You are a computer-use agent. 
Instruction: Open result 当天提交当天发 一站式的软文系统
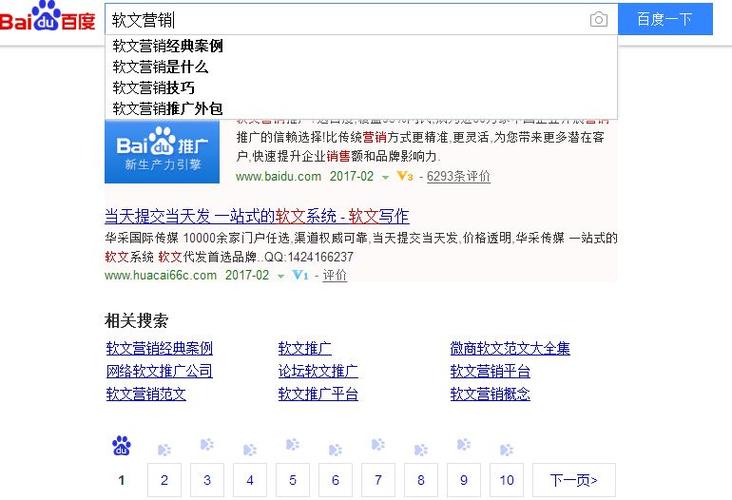point(257,216)
